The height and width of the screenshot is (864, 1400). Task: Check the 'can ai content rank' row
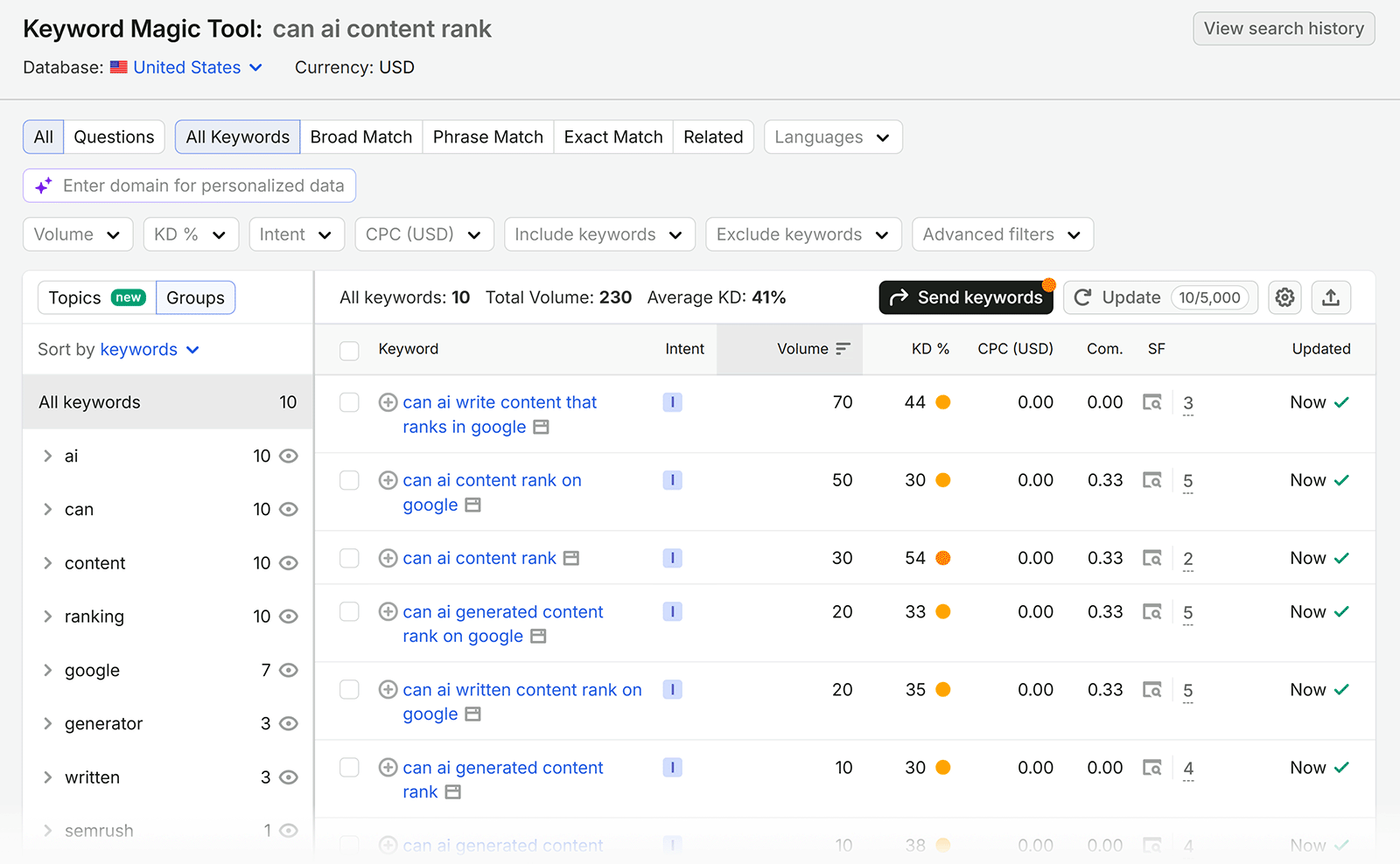click(x=349, y=558)
